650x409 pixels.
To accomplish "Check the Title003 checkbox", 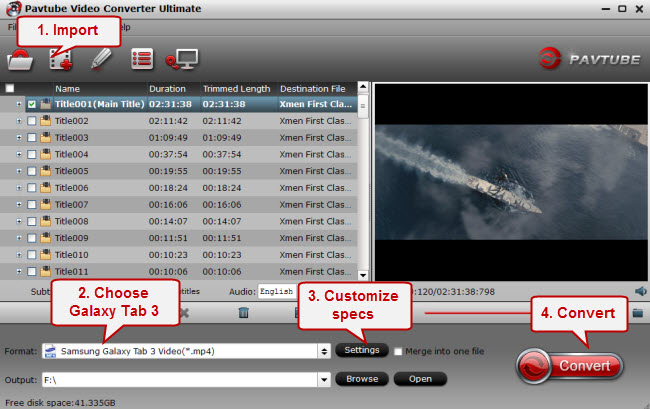I will [x=32, y=138].
